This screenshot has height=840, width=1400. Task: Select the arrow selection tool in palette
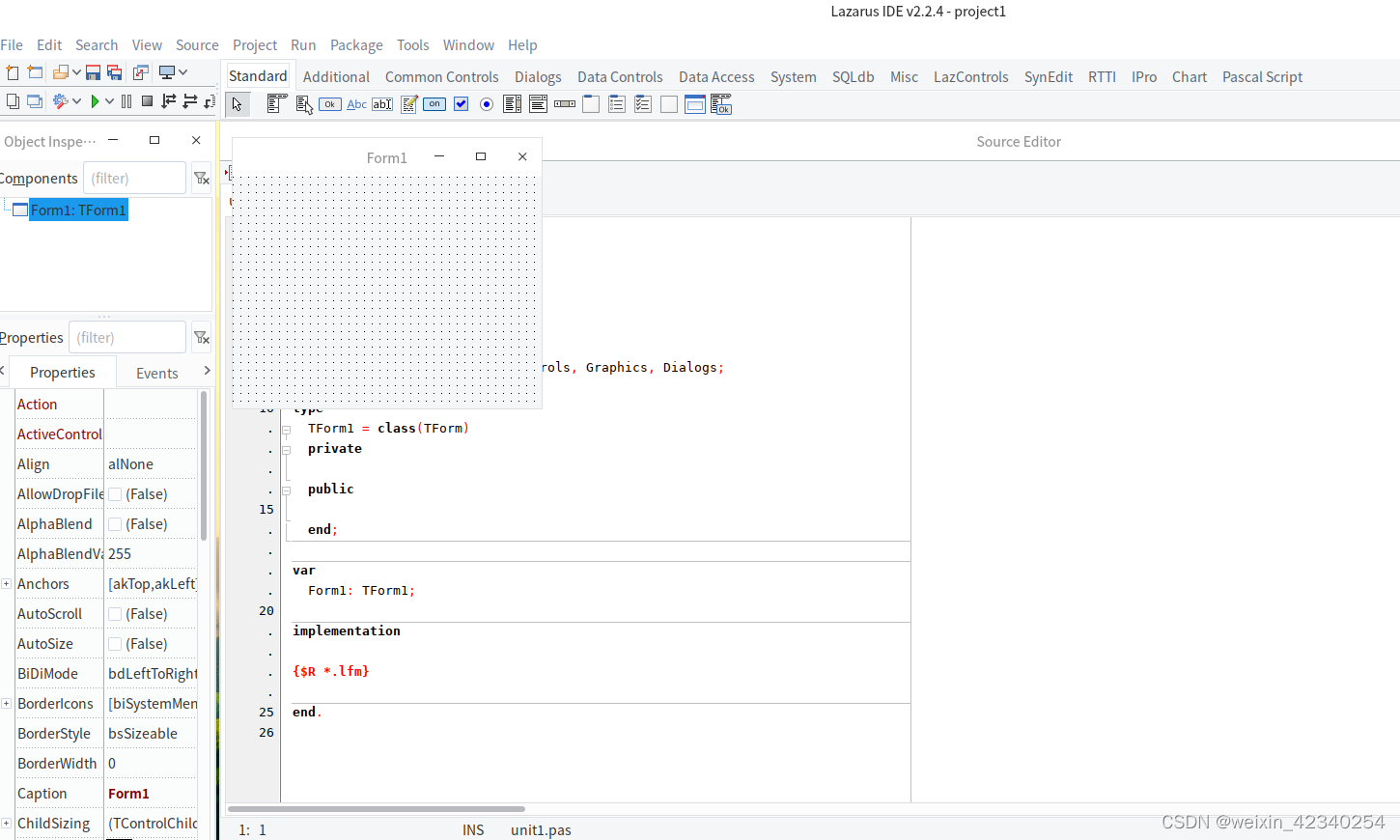[238, 104]
